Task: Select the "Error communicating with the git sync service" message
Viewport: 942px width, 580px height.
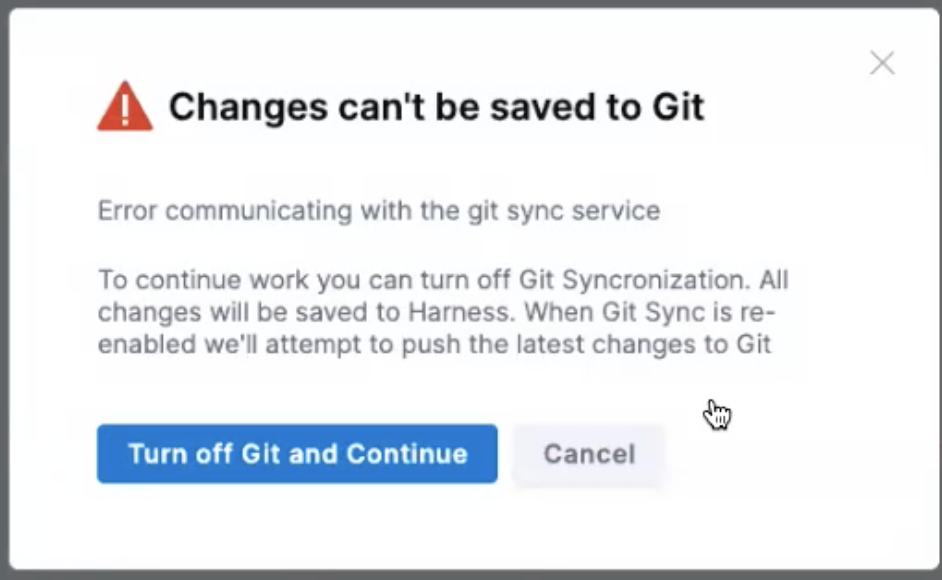Action: [x=379, y=211]
